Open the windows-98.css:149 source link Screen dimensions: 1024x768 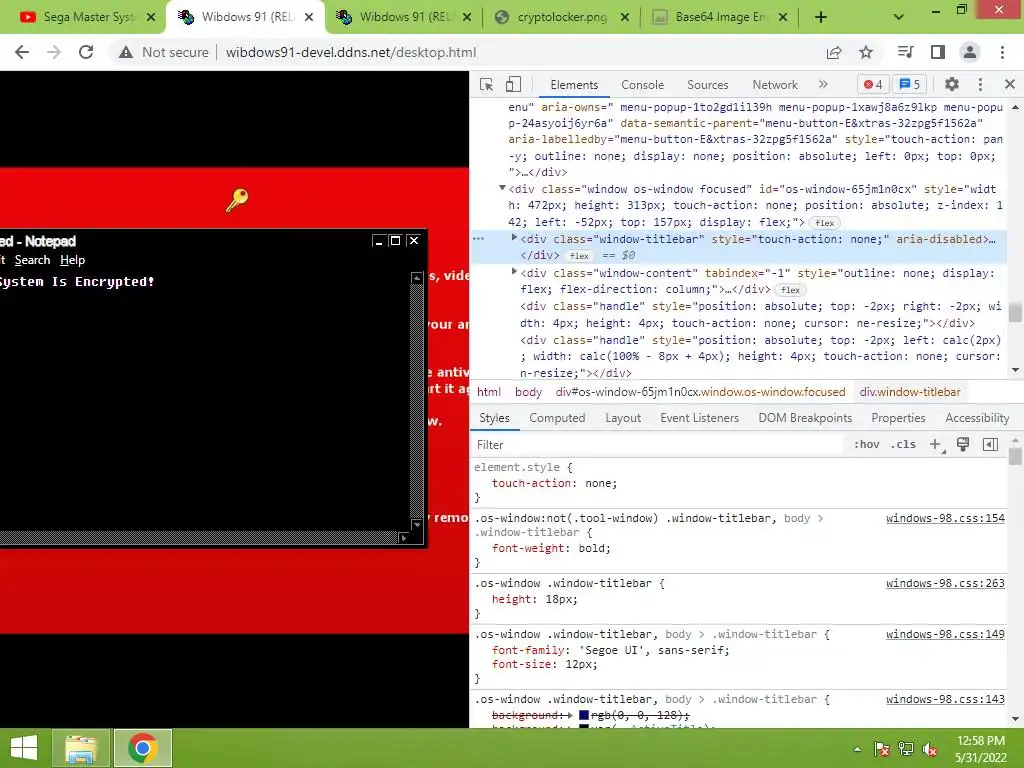tap(945, 634)
